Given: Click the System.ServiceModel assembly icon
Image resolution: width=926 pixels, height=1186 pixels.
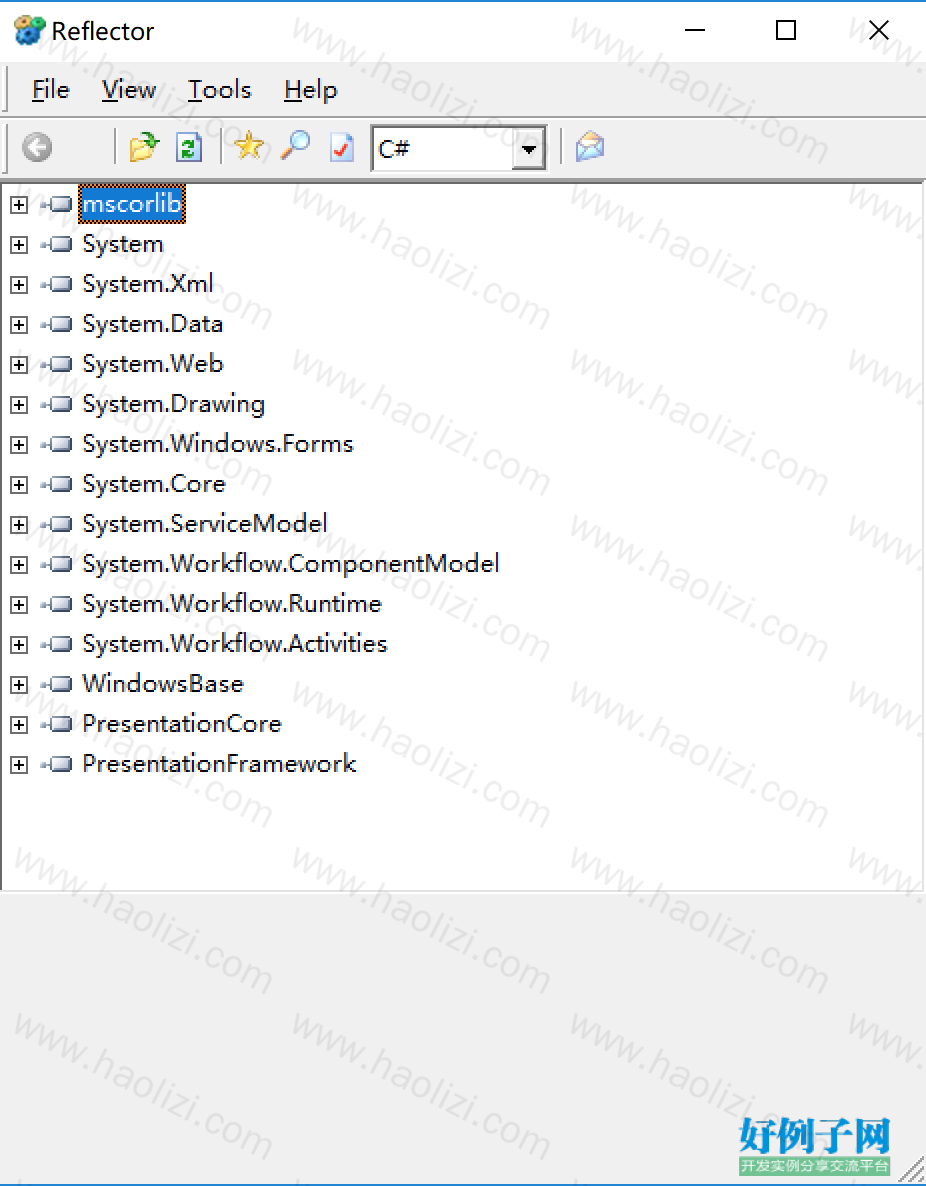Looking at the screenshot, I should [x=57, y=524].
